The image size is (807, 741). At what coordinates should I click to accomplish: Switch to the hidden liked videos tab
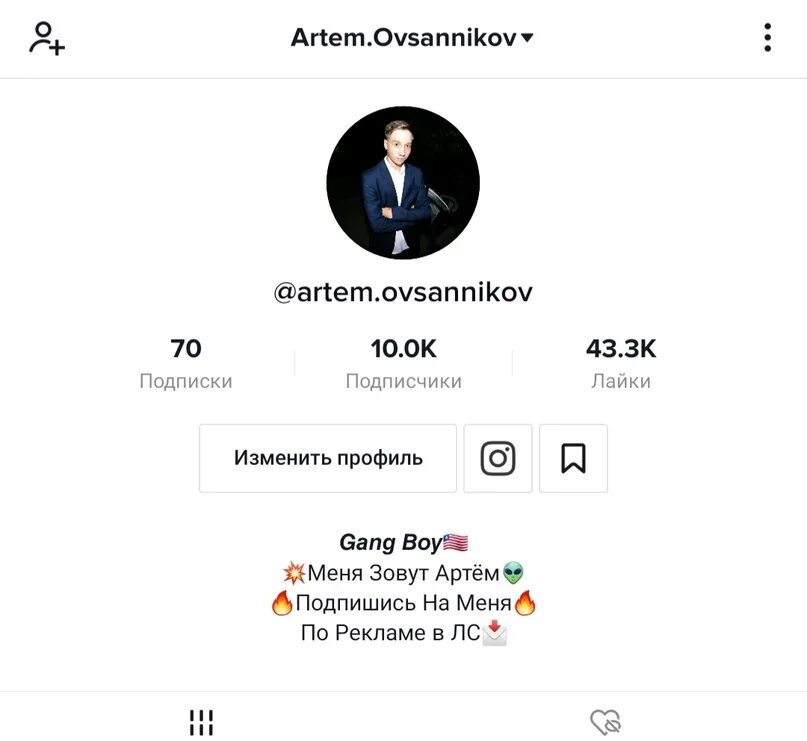click(606, 722)
